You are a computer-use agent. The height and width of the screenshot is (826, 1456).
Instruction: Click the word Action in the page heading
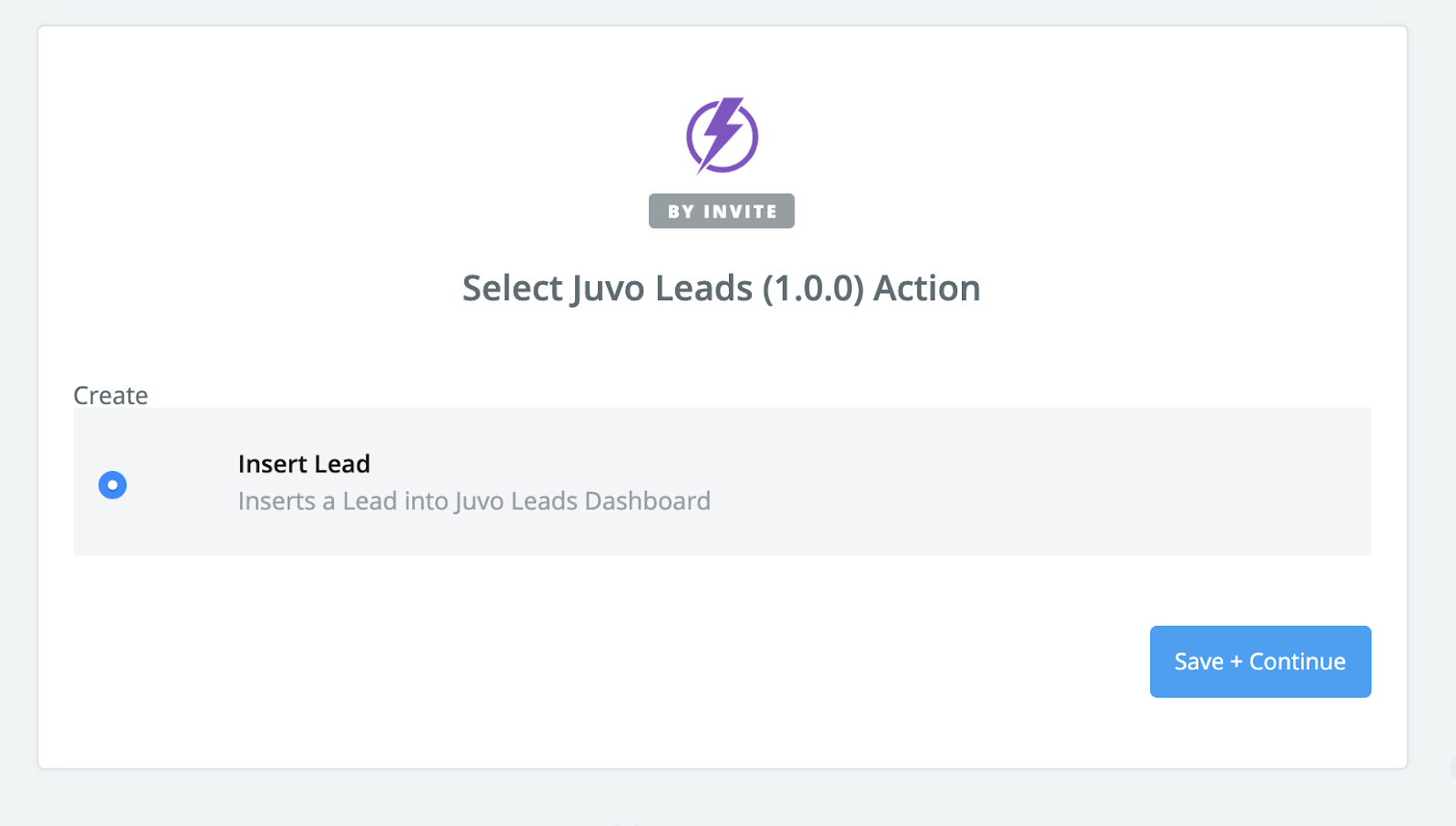[927, 288]
